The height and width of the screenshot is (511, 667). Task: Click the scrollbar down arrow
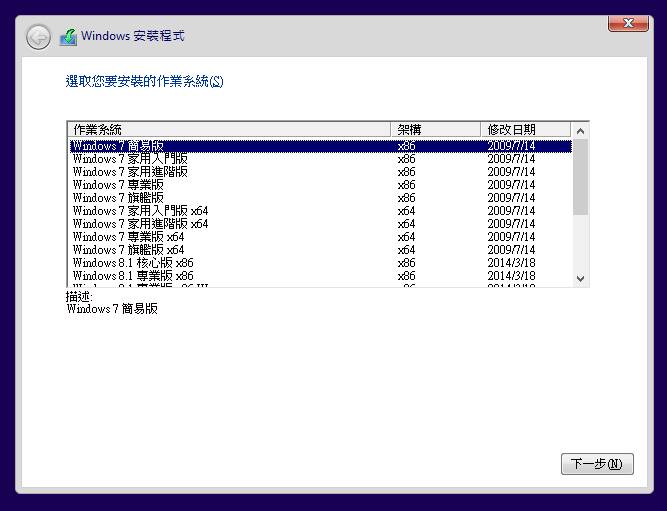[580, 278]
